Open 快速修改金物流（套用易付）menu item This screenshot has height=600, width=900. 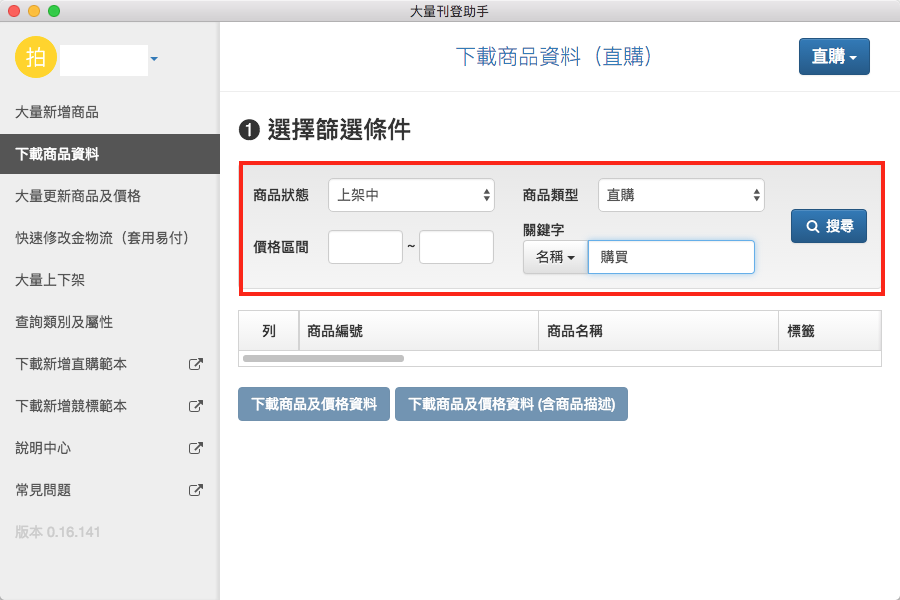tap(102, 238)
